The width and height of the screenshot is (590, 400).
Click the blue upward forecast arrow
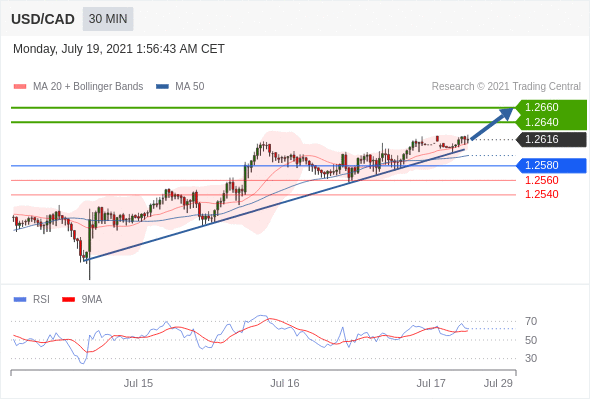(x=492, y=124)
